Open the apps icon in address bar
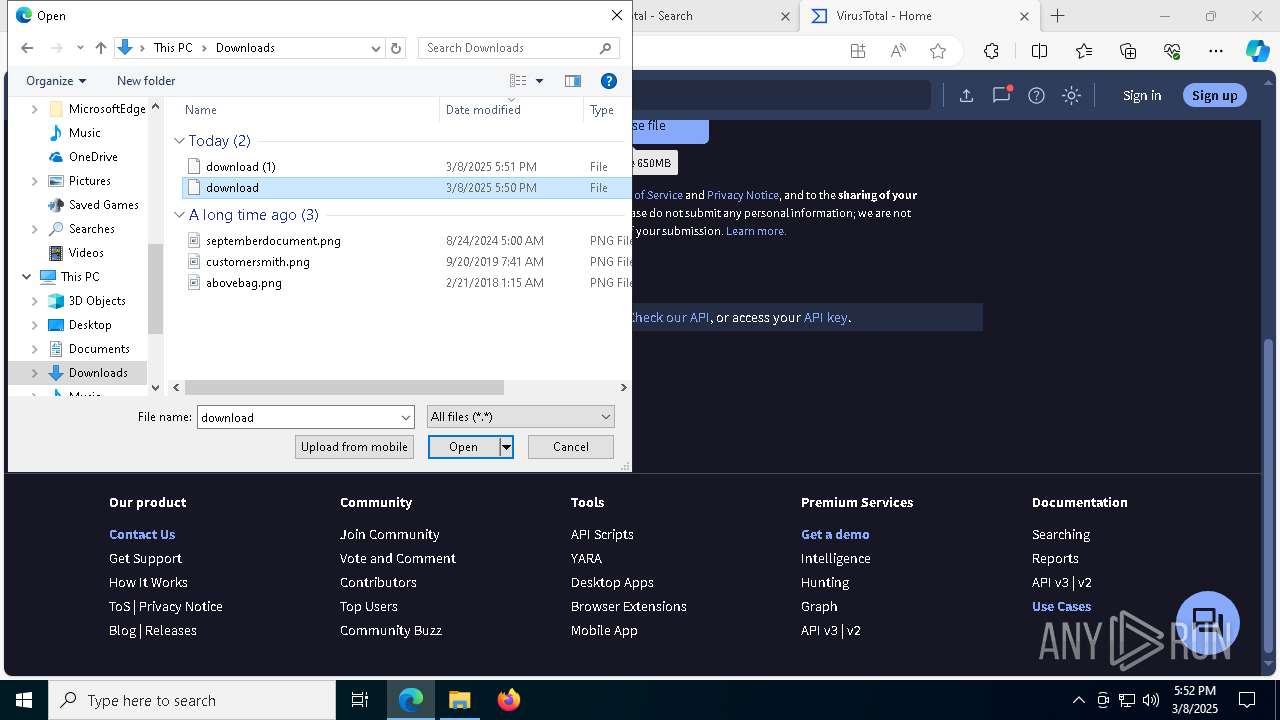 pos(858,52)
